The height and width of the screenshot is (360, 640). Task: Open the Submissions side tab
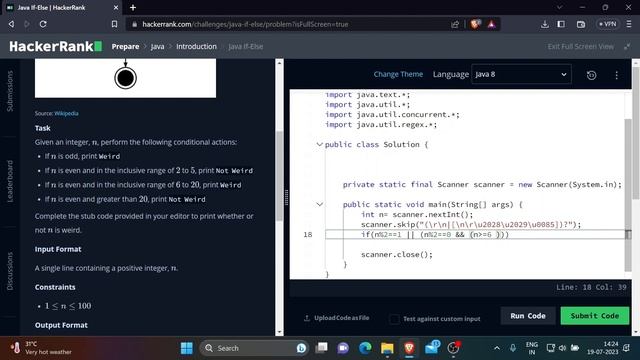pyautogui.click(x=10, y=91)
